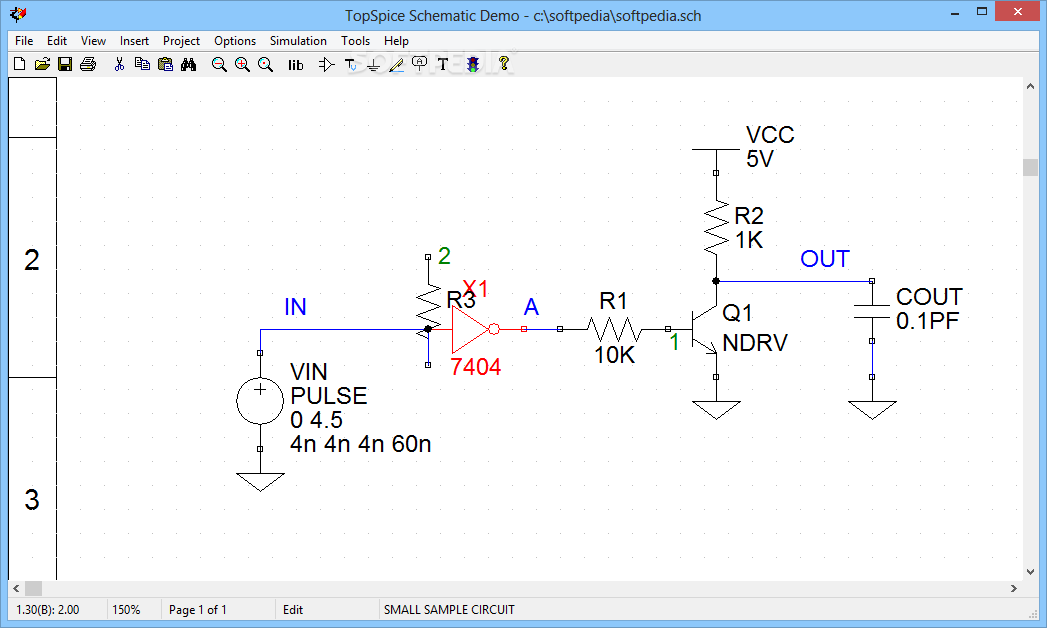This screenshot has width=1047, height=628.
Task: Open the Simulation menu
Action: coord(298,41)
